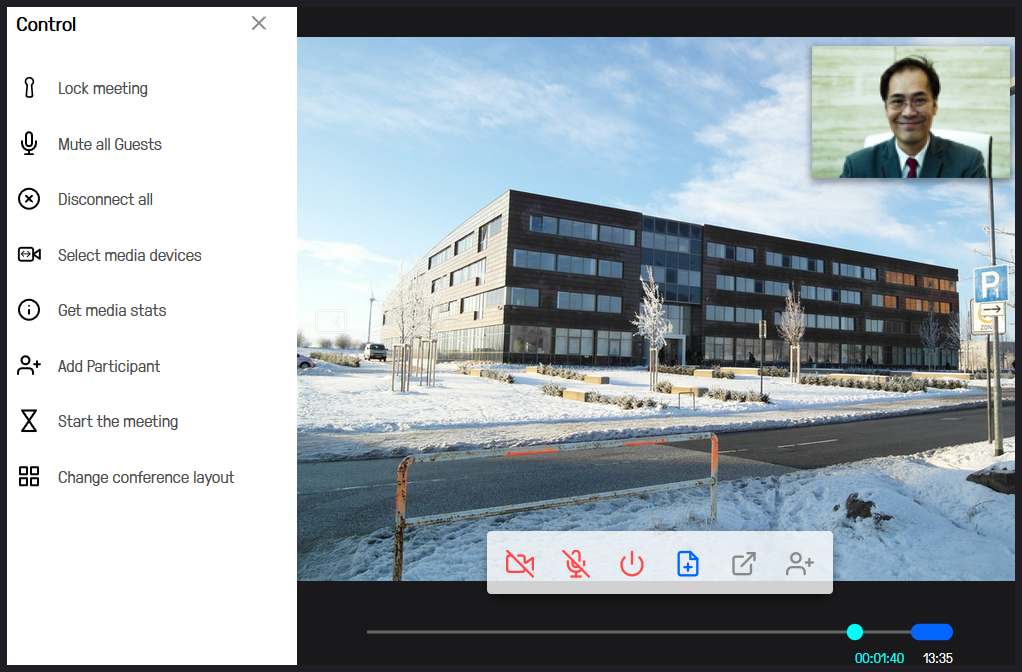Click the cyan handle on the timeline slider
1022x672 pixels.
tap(855, 632)
